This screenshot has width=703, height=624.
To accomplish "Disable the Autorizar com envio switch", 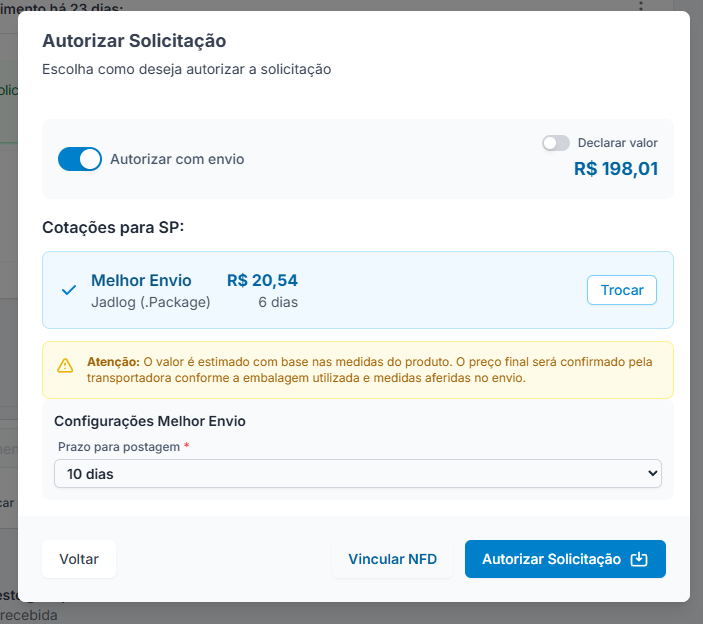I will 80,159.
